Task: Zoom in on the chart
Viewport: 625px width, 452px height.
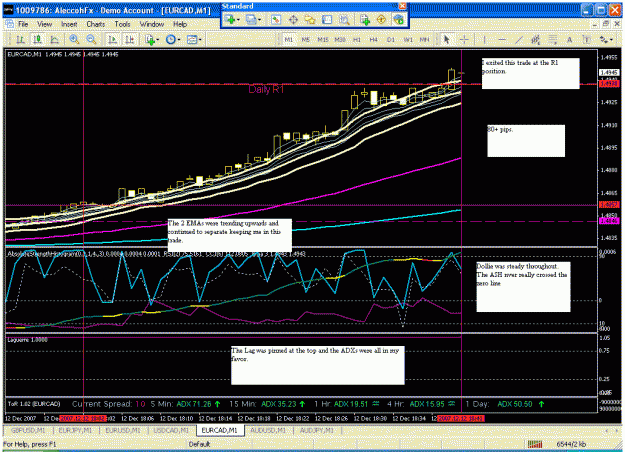Action: [x=74, y=39]
